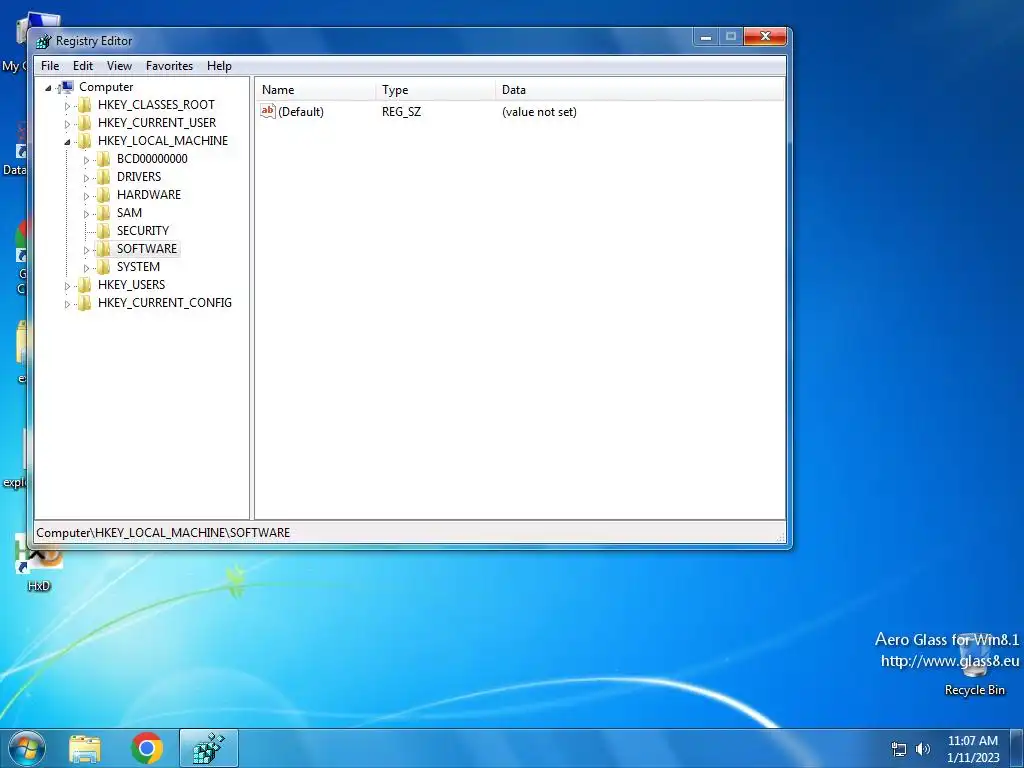Click the status bar registry path

(163, 533)
